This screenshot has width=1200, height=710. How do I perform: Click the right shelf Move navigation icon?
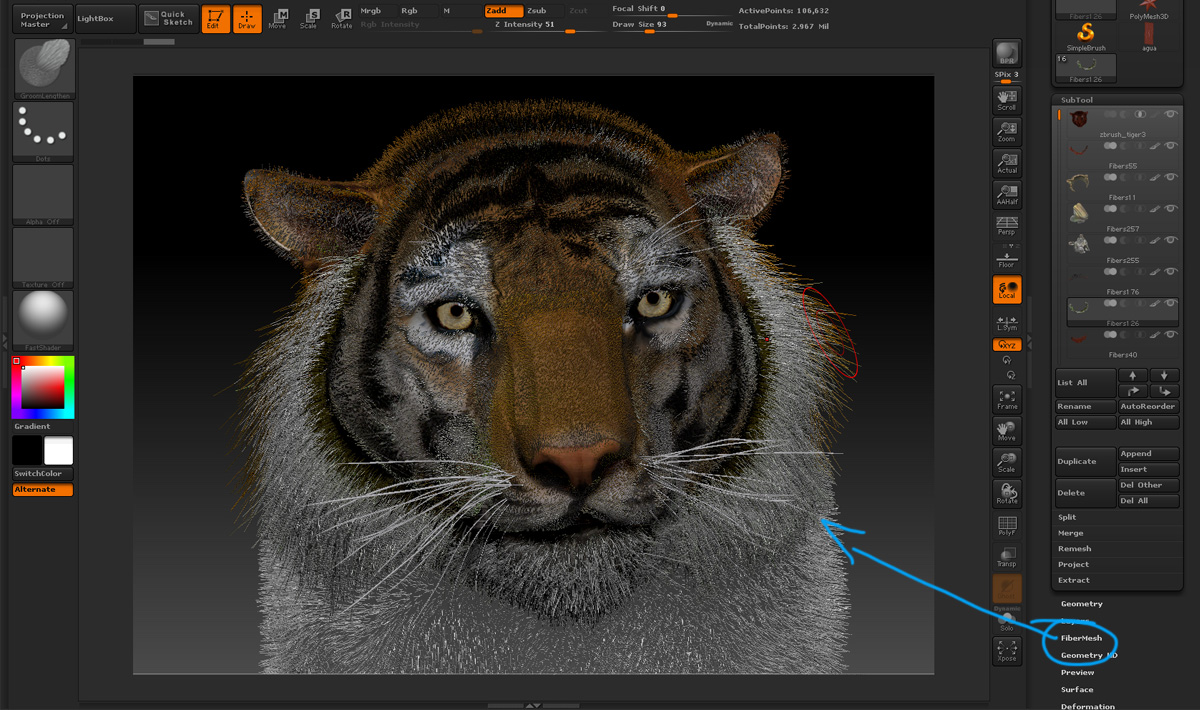click(x=1007, y=431)
